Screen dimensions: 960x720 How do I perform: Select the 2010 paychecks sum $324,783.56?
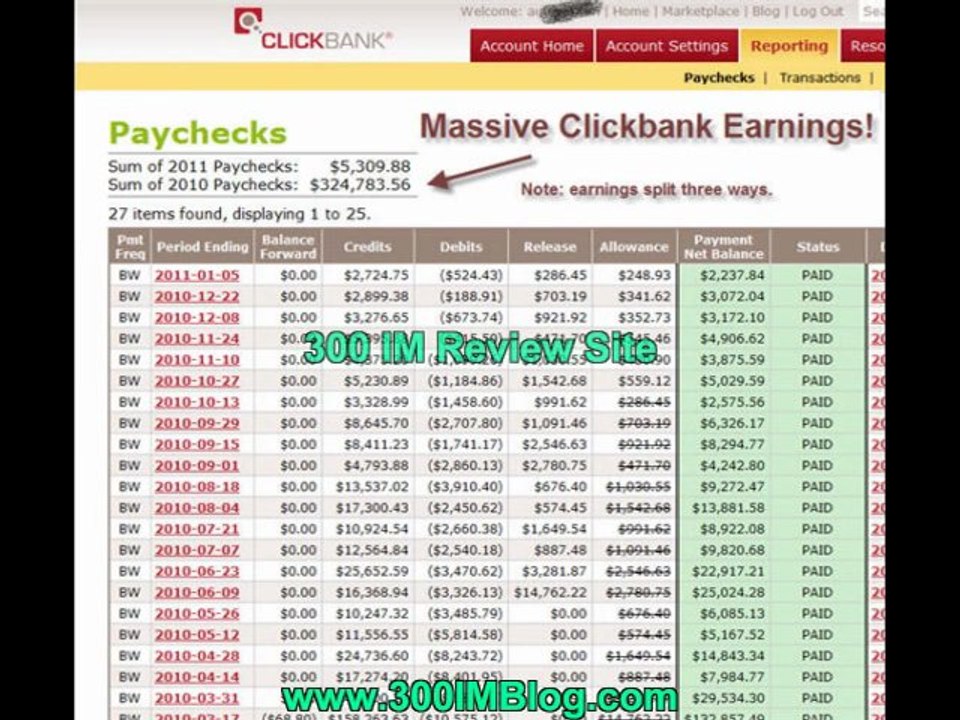click(360, 184)
